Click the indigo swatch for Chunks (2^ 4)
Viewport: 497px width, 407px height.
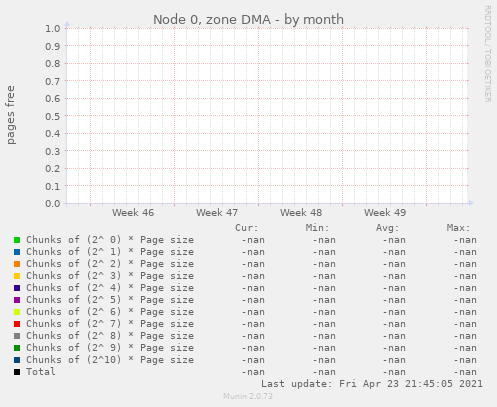pyautogui.click(x=17, y=288)
